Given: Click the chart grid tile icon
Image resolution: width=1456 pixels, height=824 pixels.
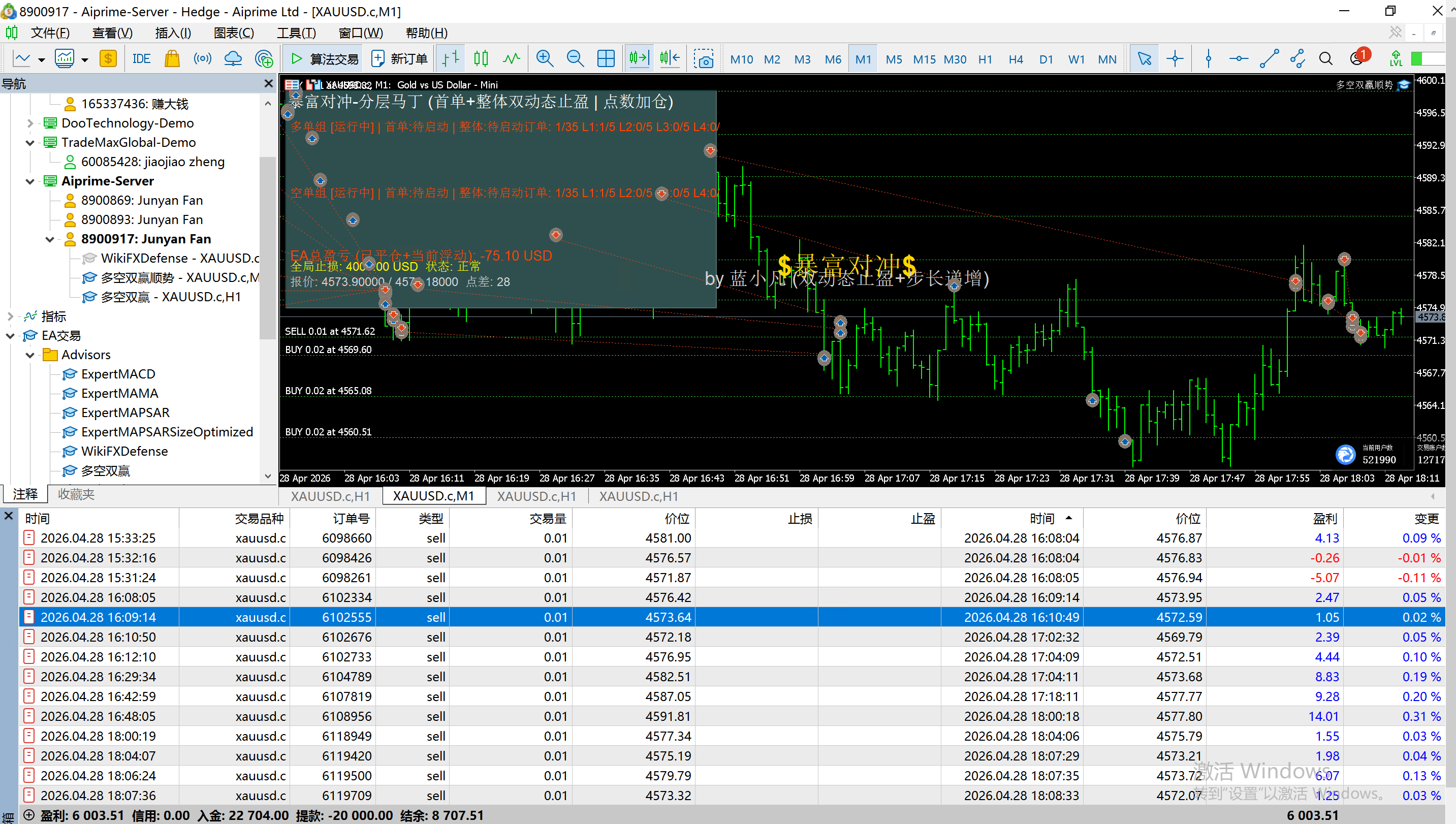Looking at the screenshot, I should 606,59.
